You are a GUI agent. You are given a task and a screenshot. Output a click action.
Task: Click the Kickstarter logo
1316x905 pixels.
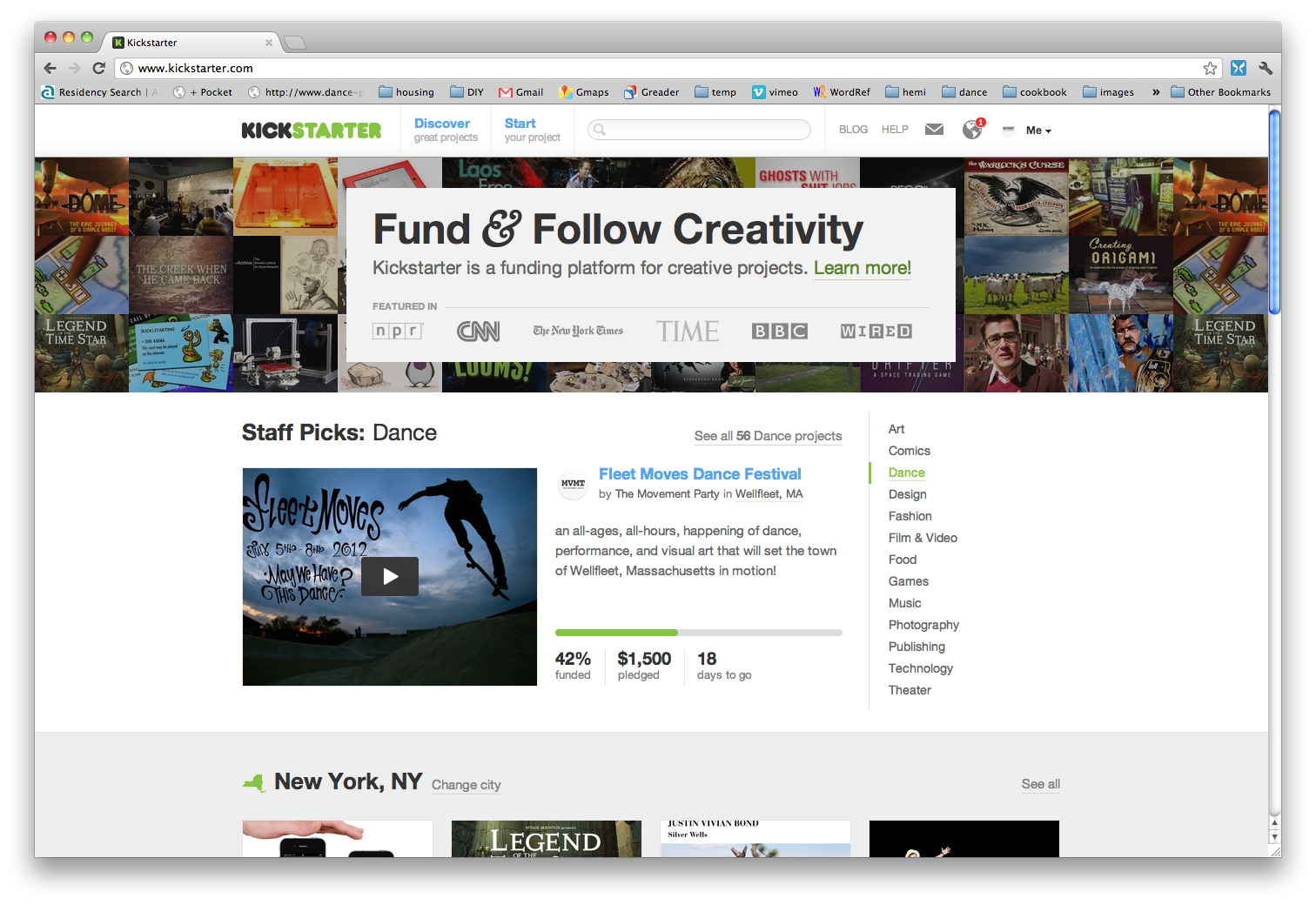coord(312,131)
